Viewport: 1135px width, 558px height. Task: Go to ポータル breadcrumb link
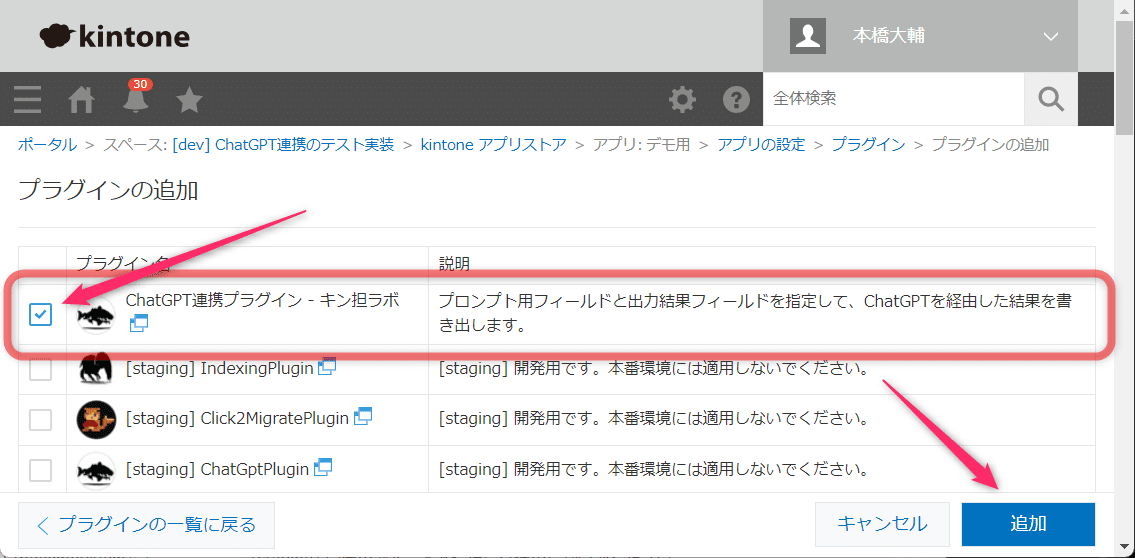[47, 145]
